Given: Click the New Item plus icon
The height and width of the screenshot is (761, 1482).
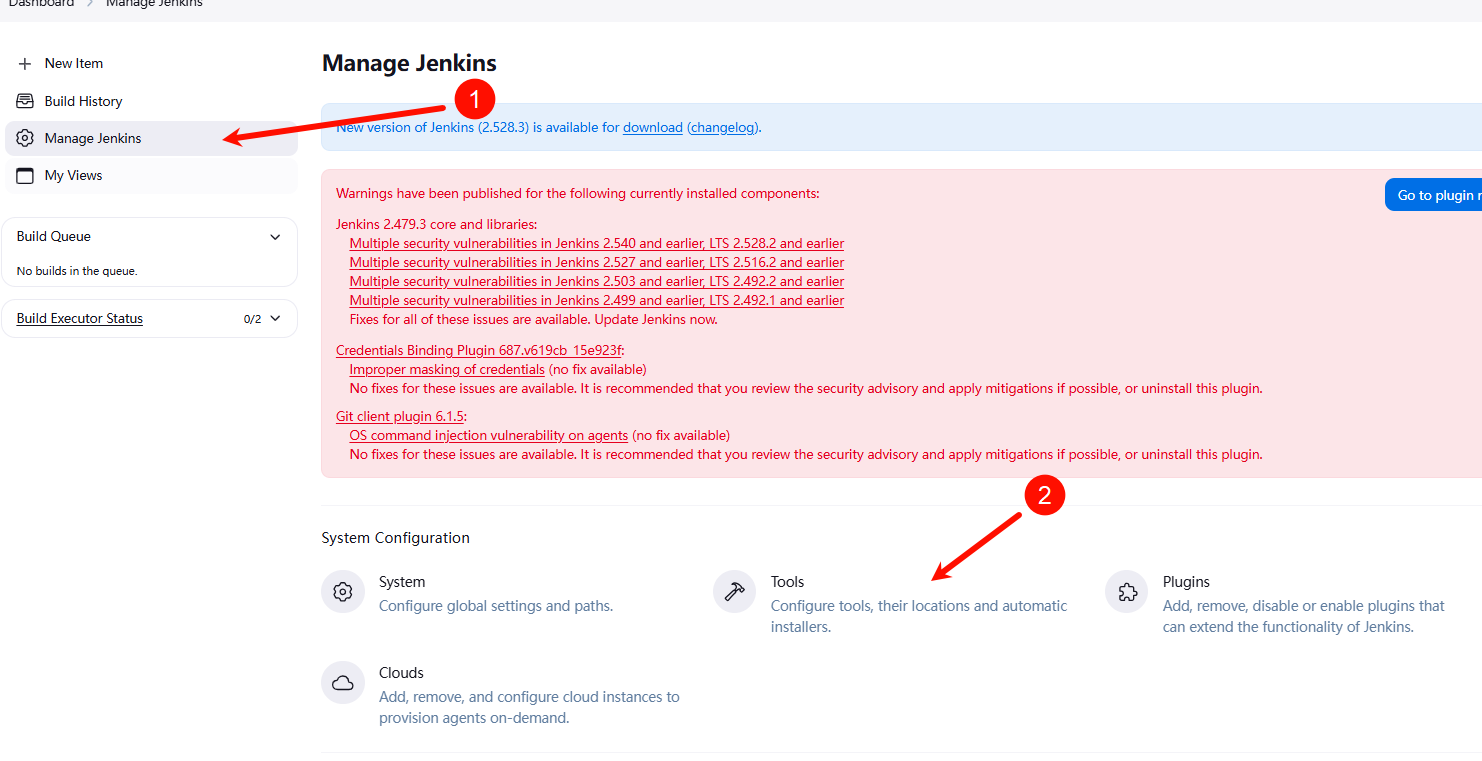Looking at the screenshot, I should click(25, 64).
